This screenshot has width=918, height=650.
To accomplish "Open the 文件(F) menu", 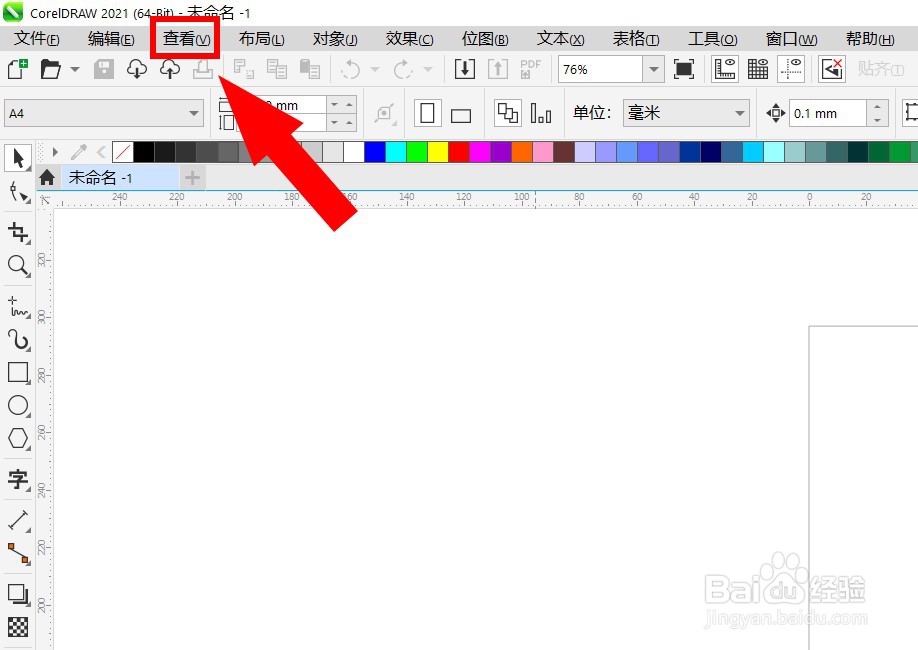I will point(36,39).
